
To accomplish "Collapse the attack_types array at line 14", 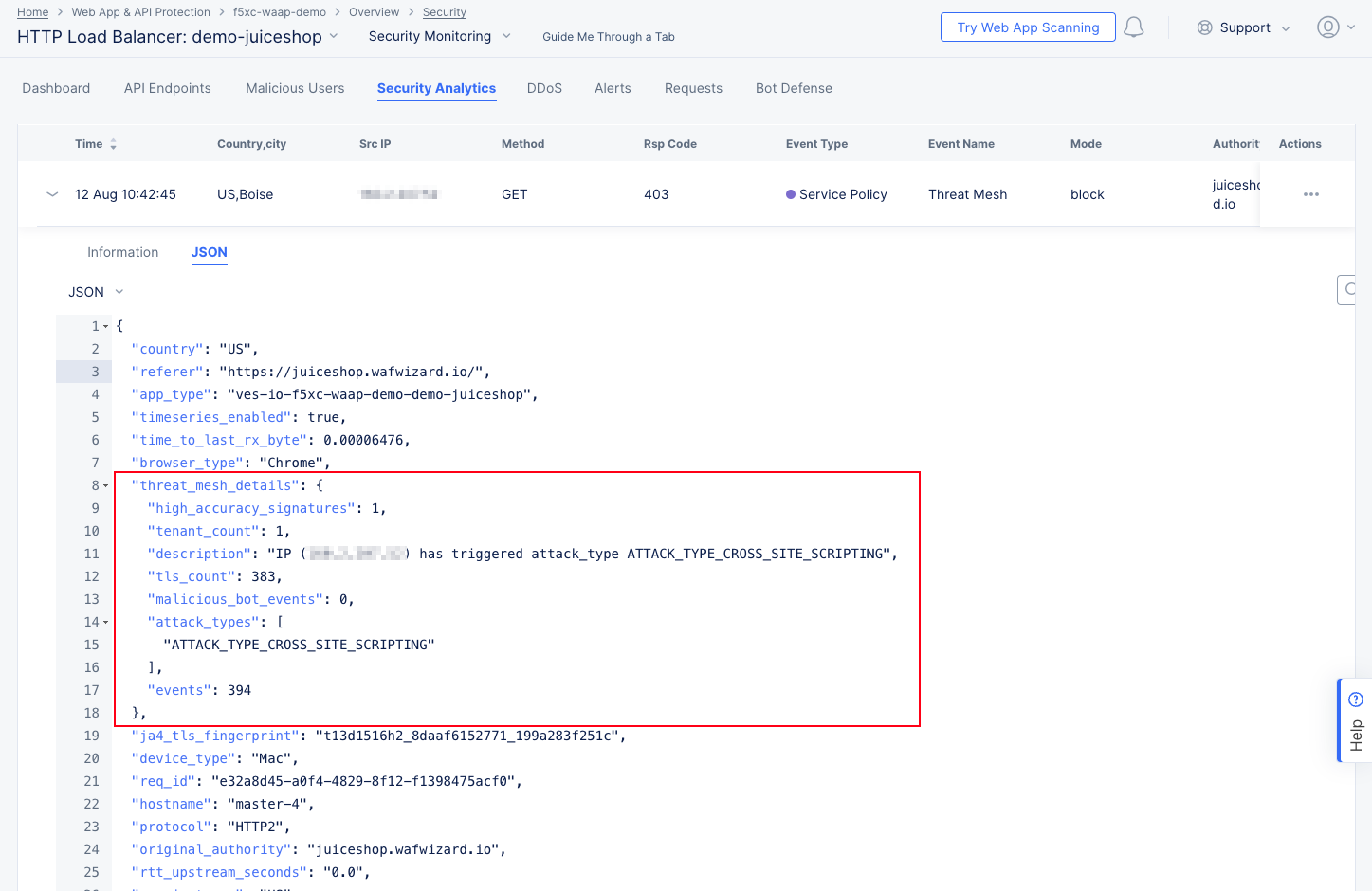I will point(104,622).
